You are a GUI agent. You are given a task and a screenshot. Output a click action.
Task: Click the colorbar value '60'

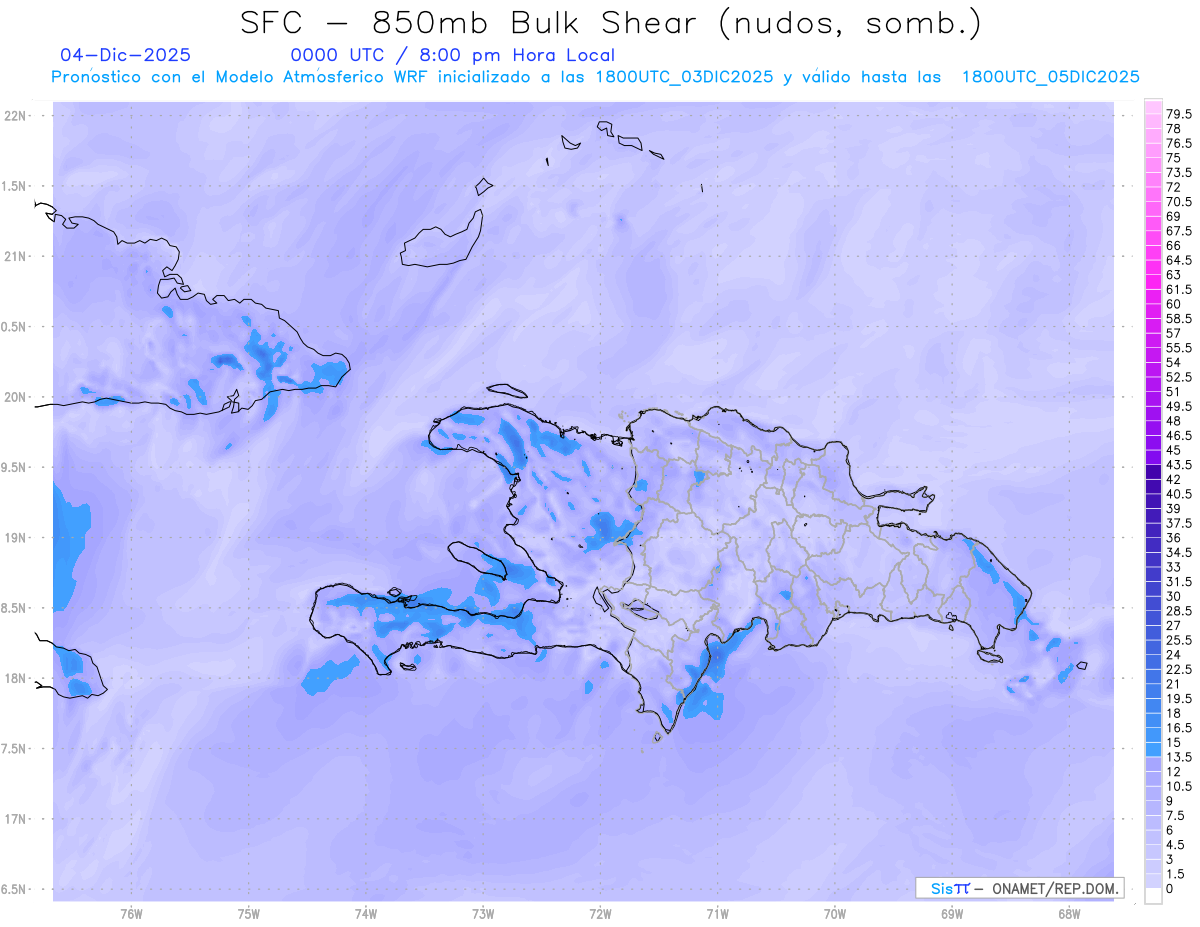click(1173, 304)
